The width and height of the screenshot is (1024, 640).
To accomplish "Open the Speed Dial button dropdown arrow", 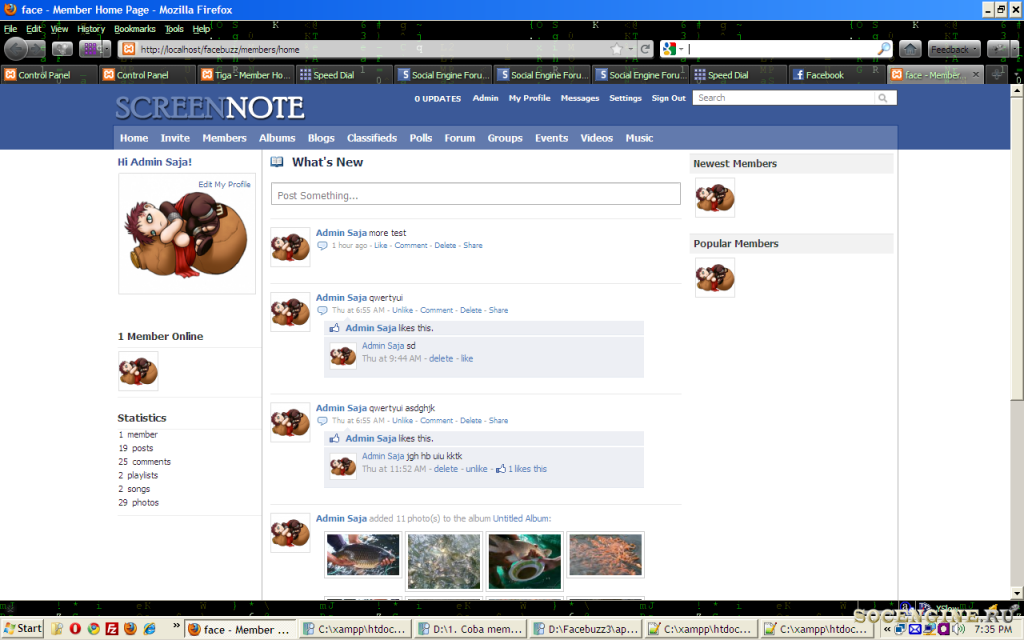I will 106,49.
